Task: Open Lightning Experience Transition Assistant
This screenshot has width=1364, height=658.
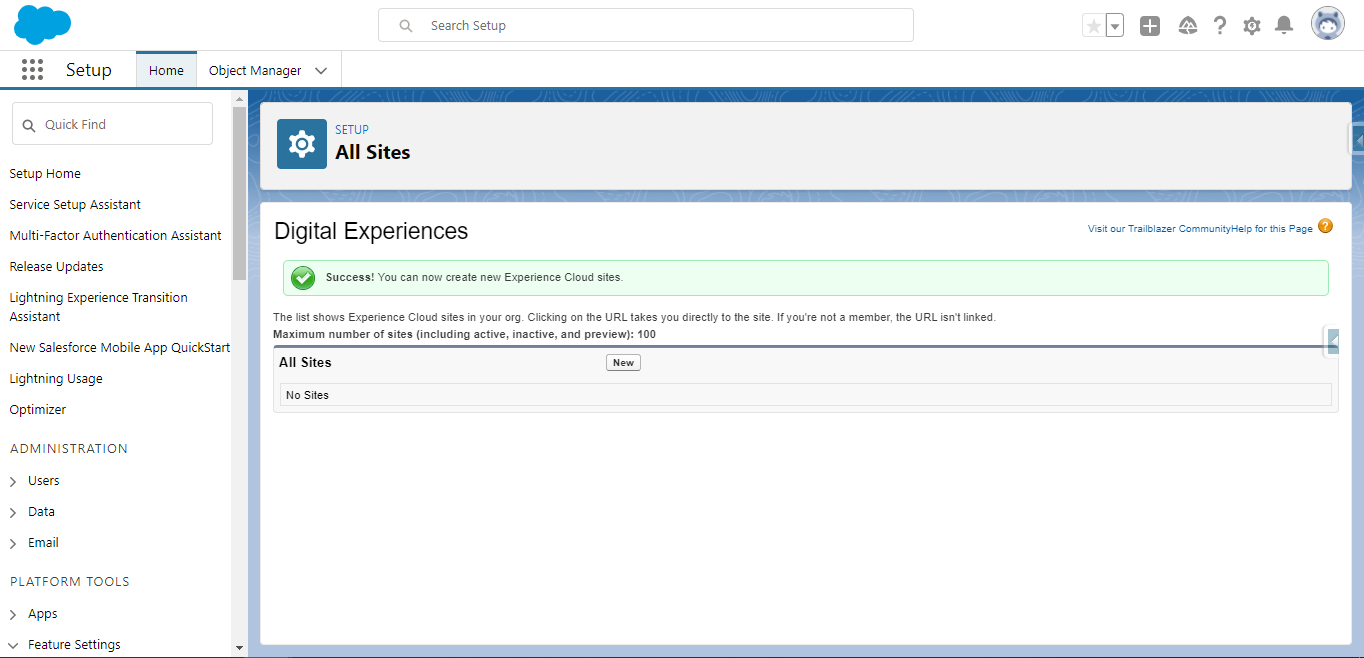Action: point(98,307)
